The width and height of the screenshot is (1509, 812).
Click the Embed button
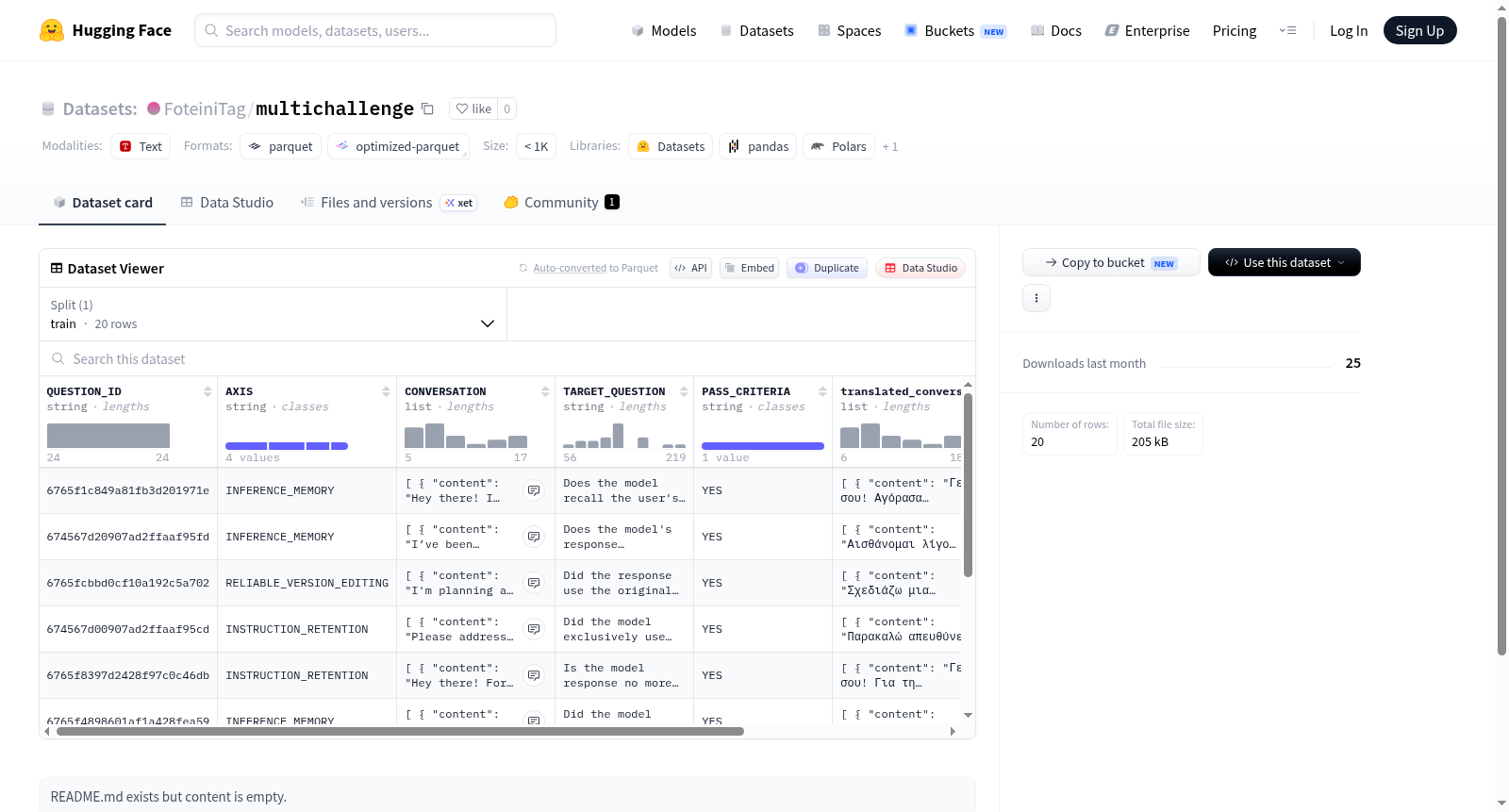click(750, 268)
